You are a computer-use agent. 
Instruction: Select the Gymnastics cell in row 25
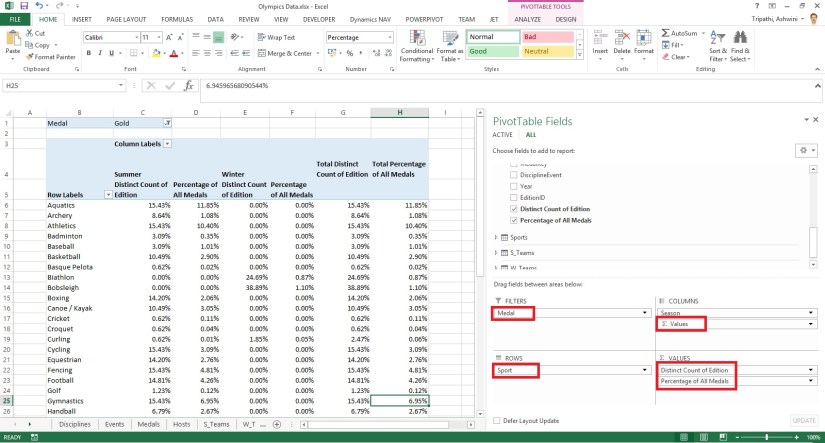click(x=79, y=401)
